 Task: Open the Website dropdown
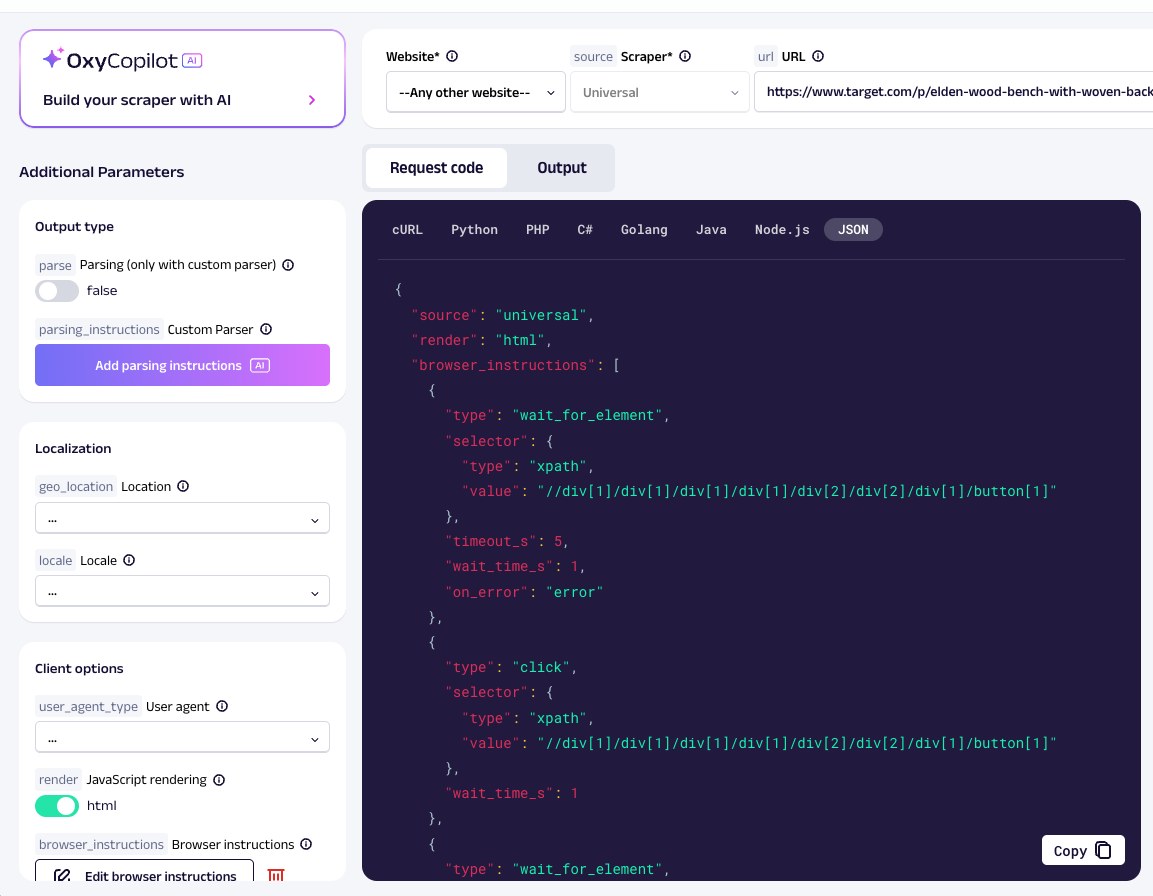[475, 93]
